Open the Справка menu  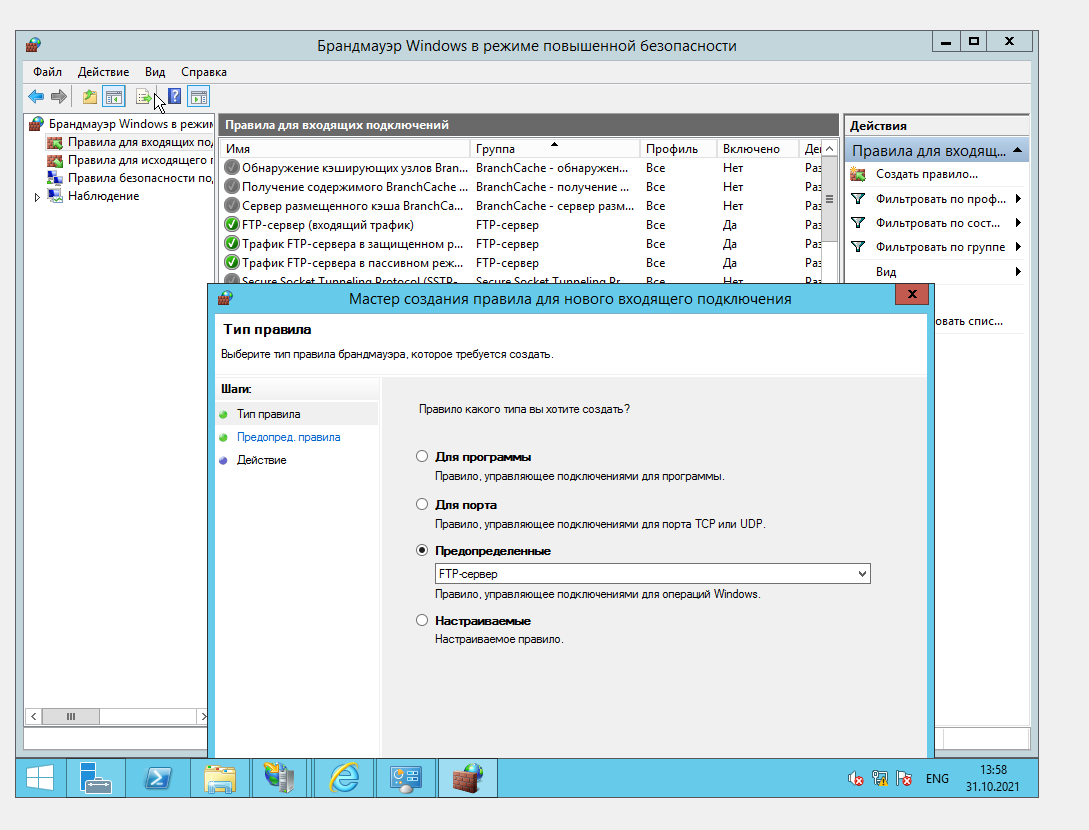point(204,72)
